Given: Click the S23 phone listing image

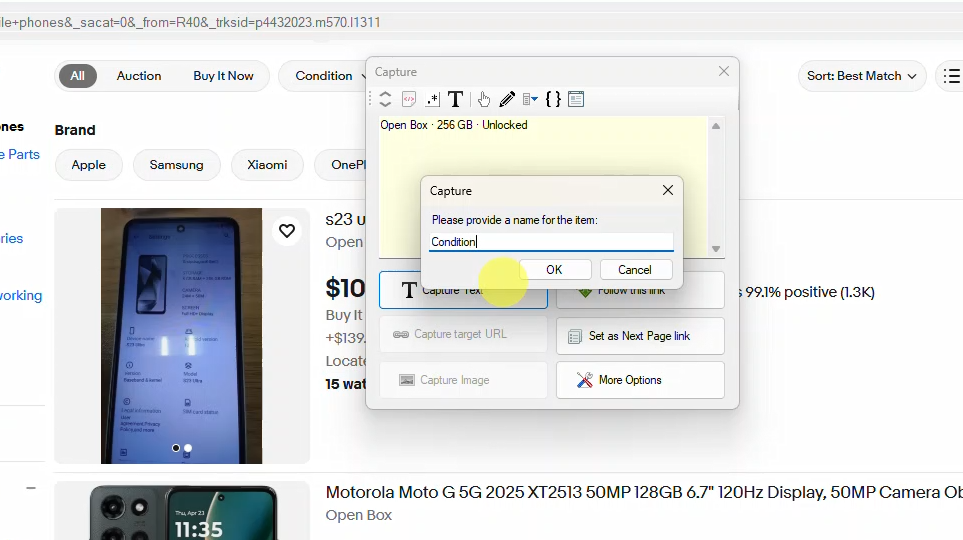Looking at the screenshot, I should coord(181,335).
